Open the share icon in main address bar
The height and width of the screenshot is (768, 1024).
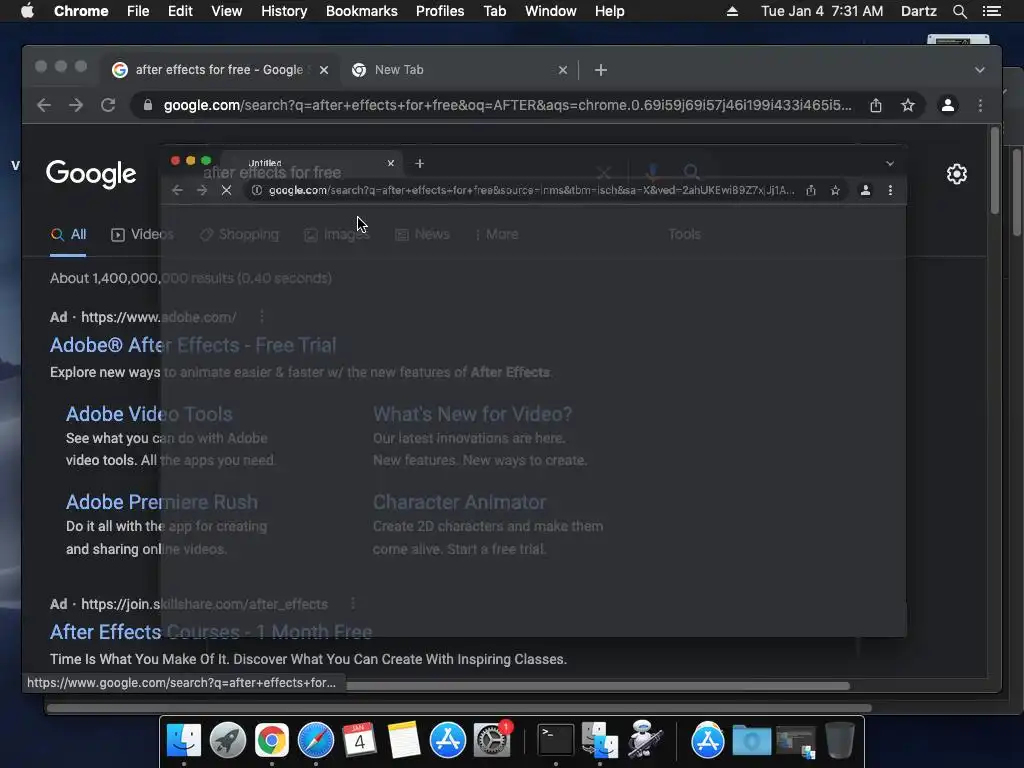[x=876, y=105]
